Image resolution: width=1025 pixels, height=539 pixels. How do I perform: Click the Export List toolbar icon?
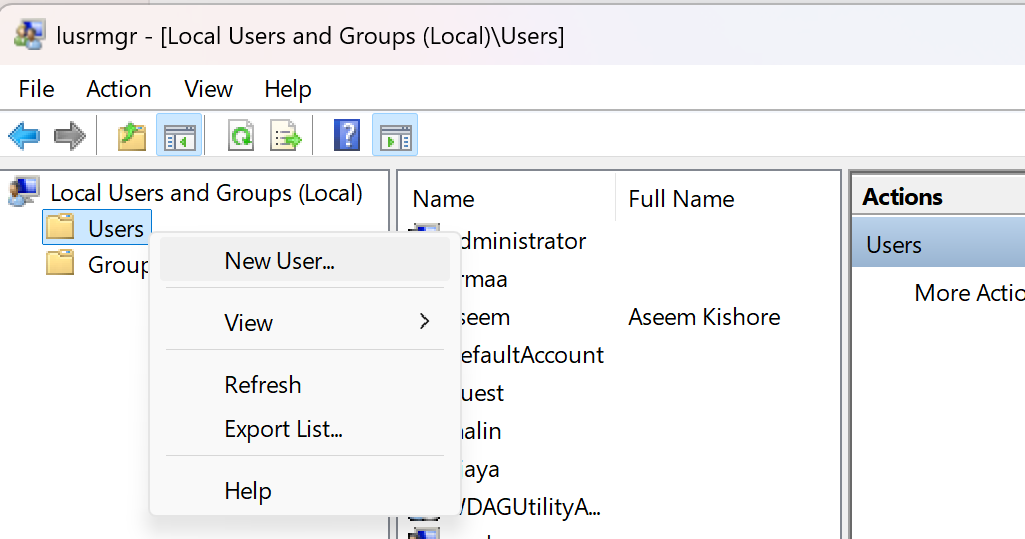click(x=287, y=136)
